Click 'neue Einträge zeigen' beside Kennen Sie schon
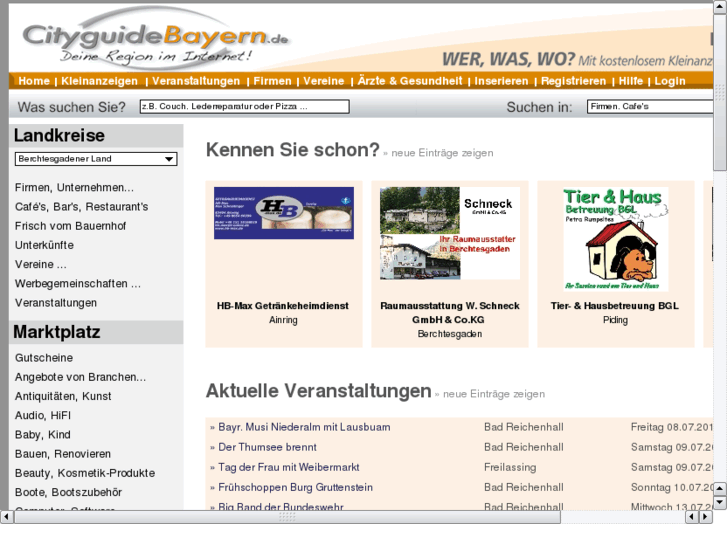Viewport: 727px width, 545px height. 442,153
